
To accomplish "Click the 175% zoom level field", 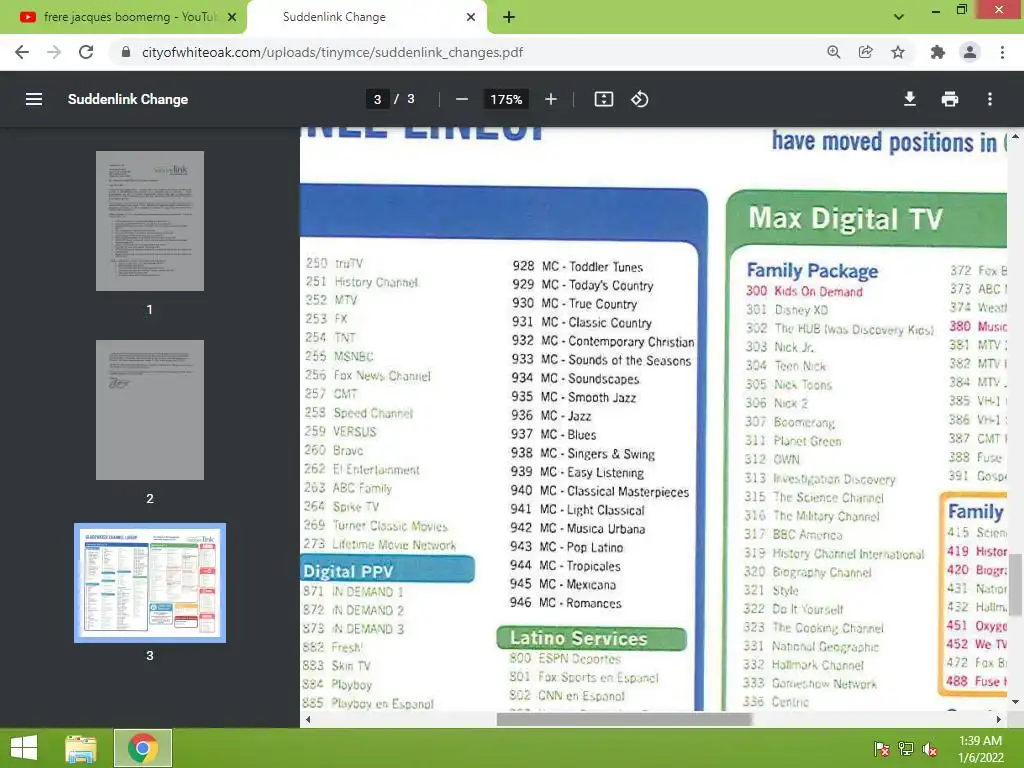I will click(506, 99).
